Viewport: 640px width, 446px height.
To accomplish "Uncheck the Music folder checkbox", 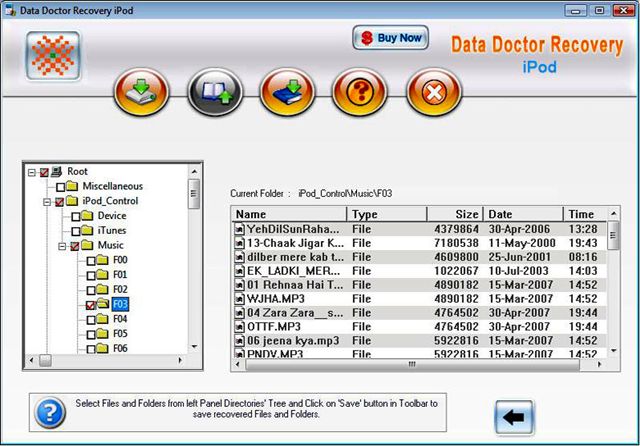I will coord(75,246).
